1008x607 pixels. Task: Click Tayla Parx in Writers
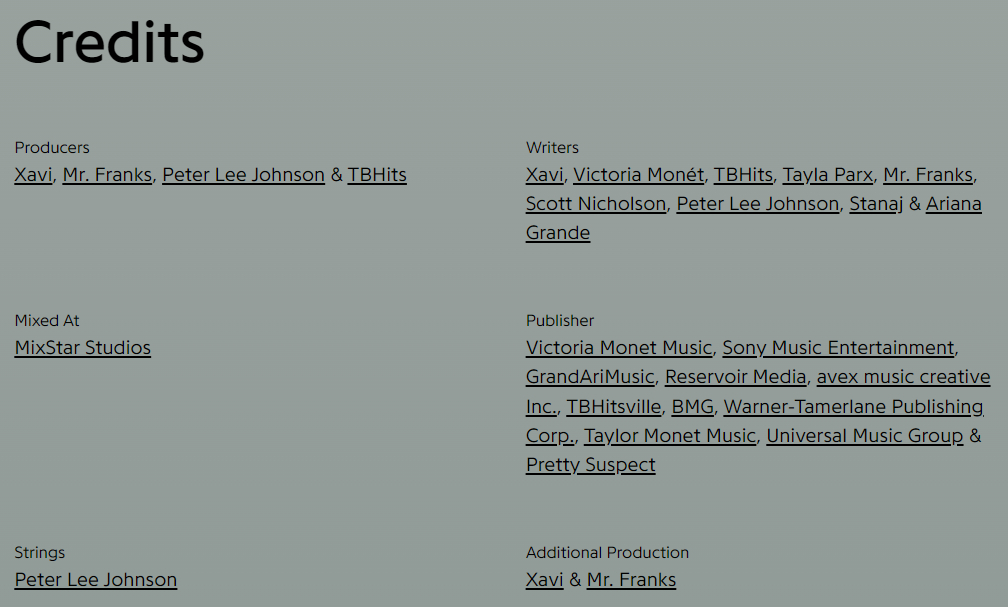coord(827,175)
